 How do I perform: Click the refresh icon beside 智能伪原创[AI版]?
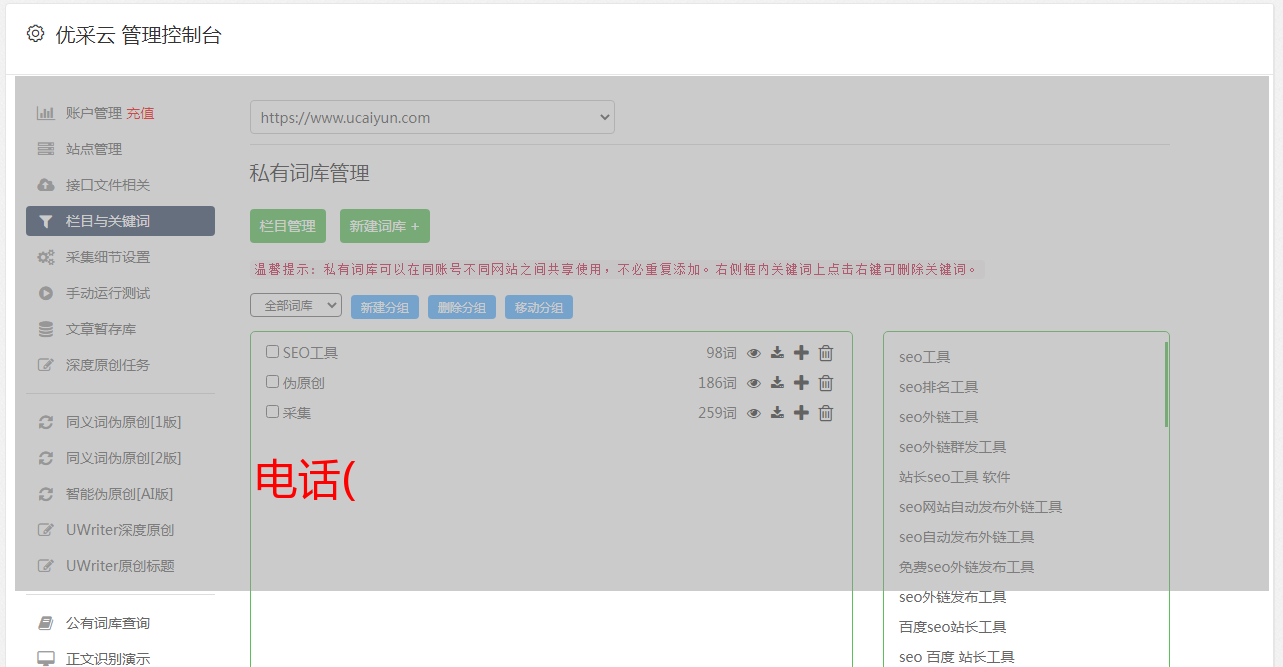46,494
